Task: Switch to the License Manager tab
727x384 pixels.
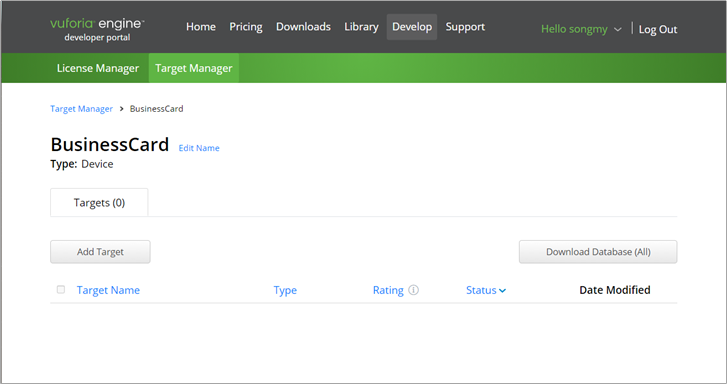Action: pos(98,68)
